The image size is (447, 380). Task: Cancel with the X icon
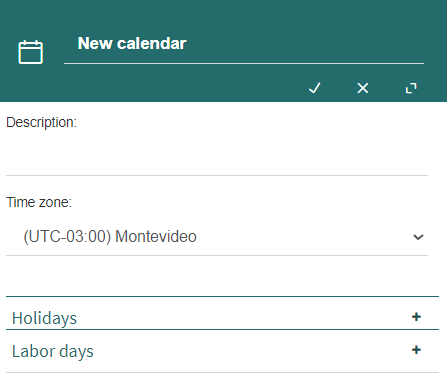363,88
